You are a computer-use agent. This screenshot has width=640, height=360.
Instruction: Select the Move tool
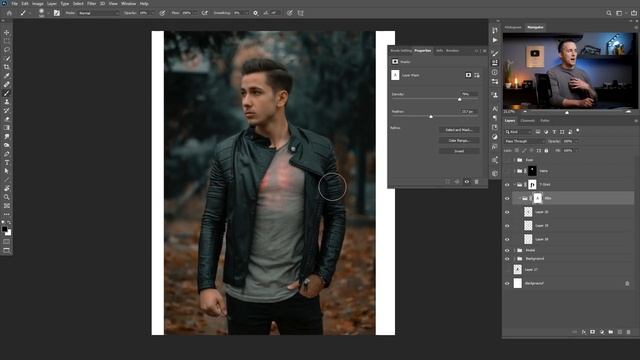click(x=7, y=32)
